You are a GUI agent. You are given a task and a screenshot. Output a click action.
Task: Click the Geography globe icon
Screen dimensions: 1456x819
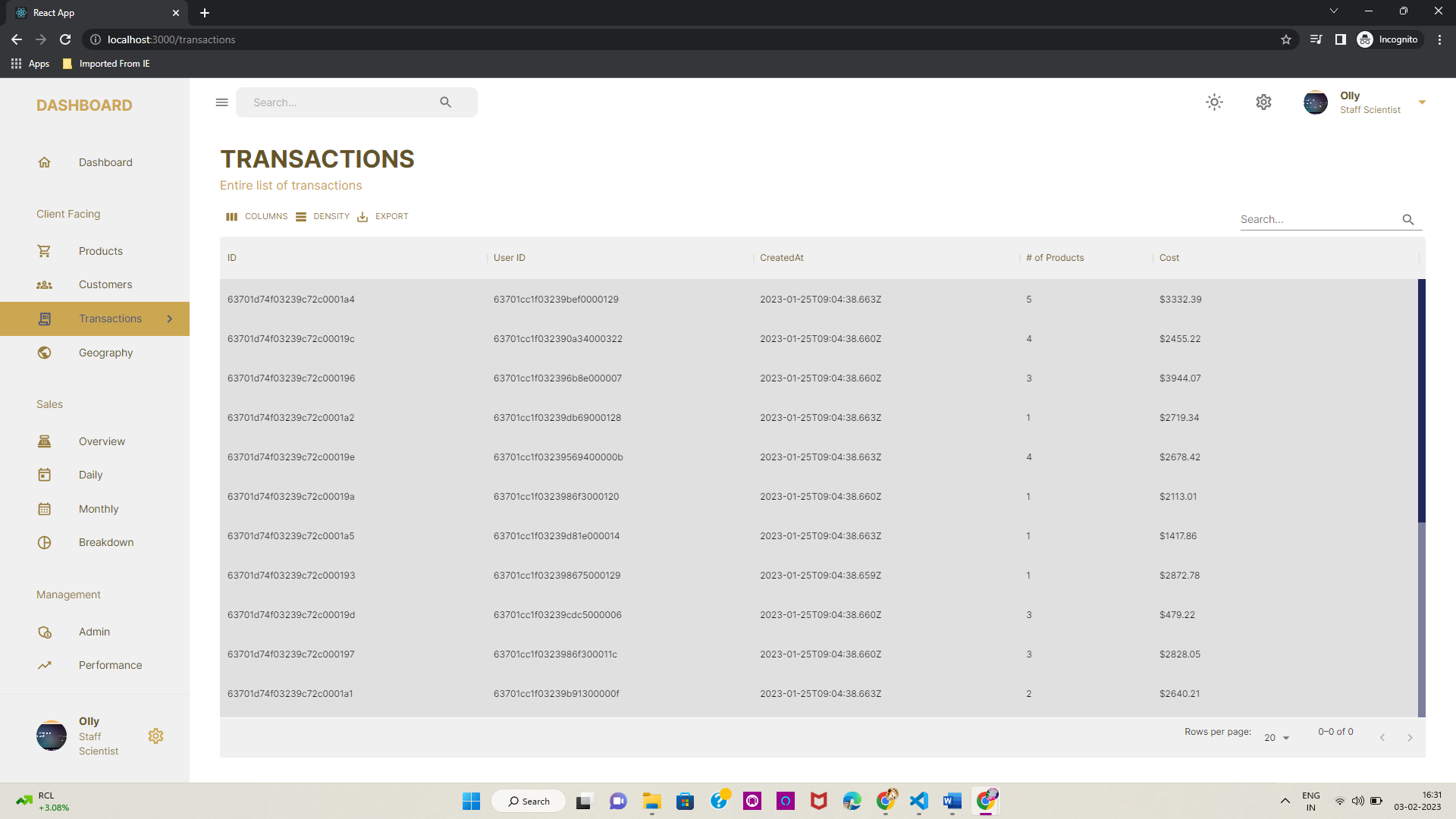pos(45,353)
